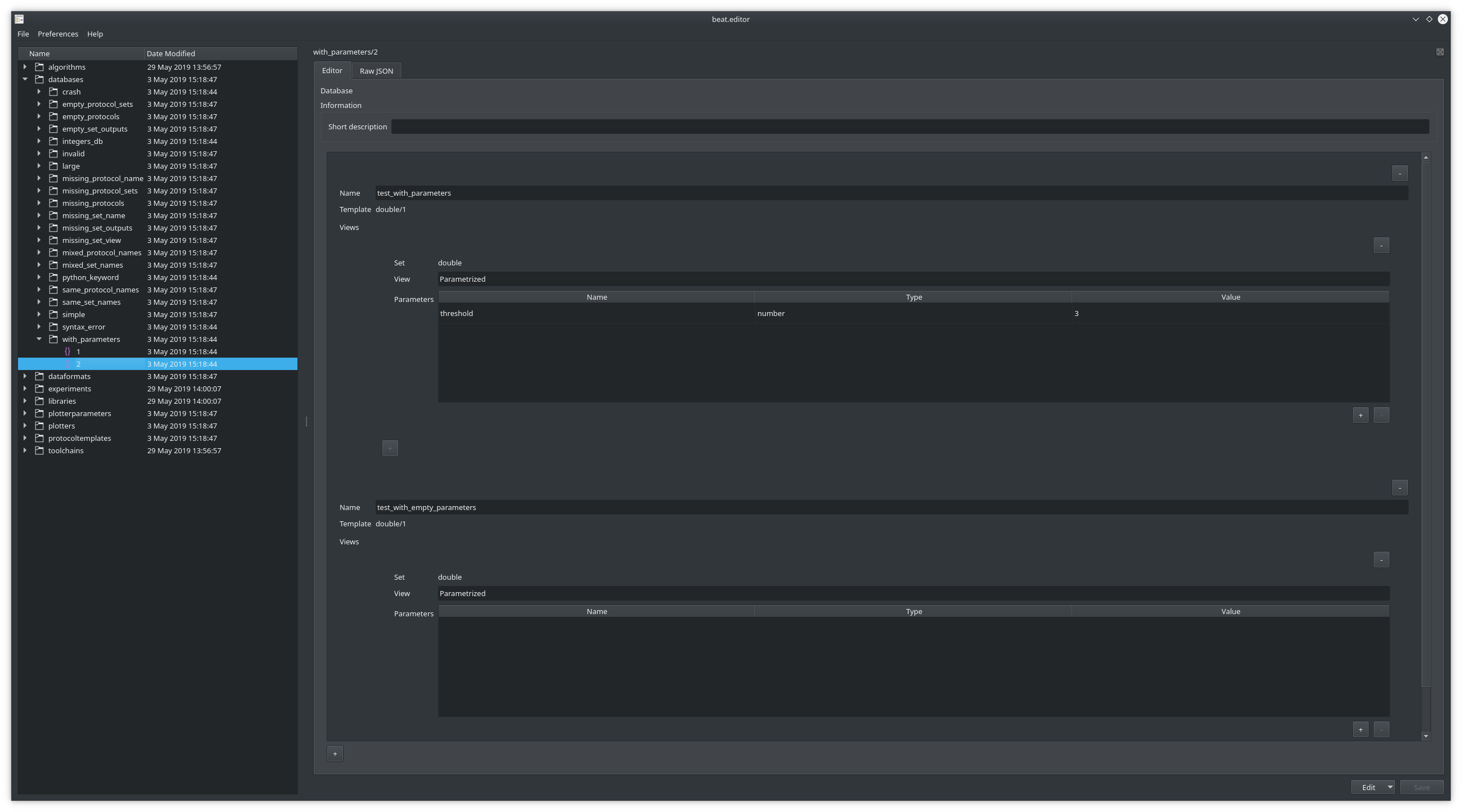Click the - button above test_with_empty_parameters

(1399, 487)
